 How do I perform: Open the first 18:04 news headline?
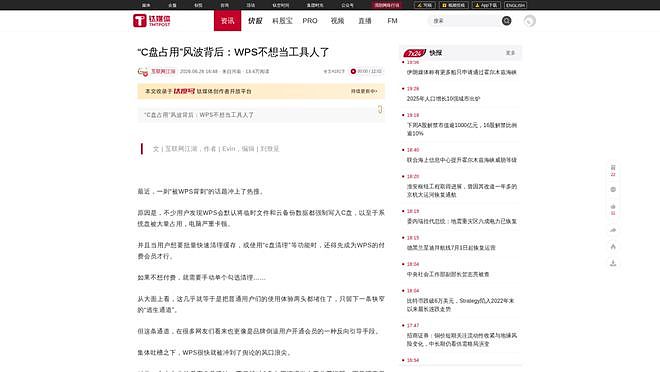tap(448, 274)
